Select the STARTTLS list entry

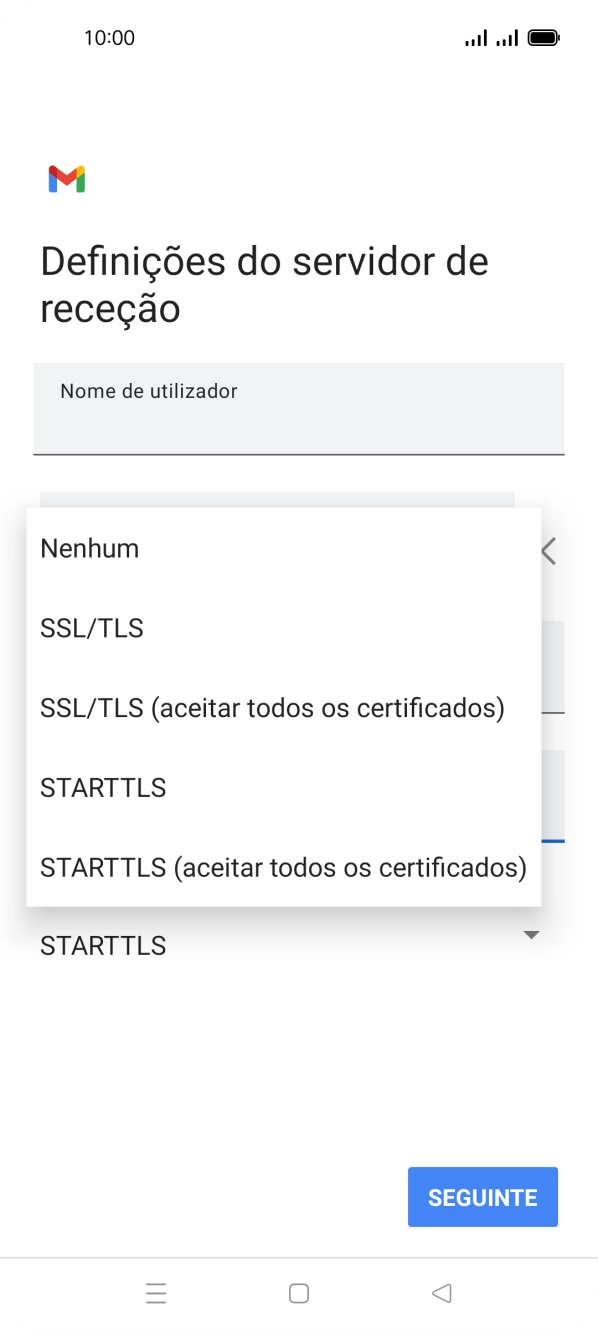coord(102,787)
